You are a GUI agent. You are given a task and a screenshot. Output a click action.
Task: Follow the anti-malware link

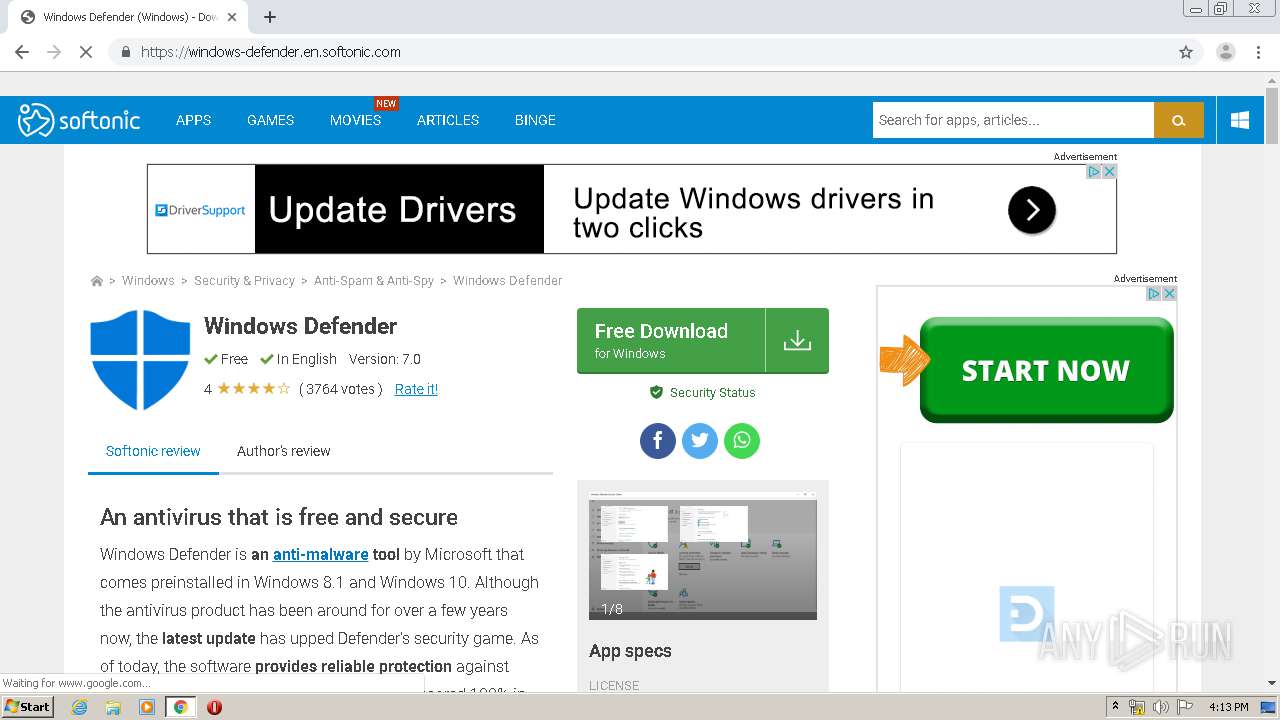click(320, 554)
